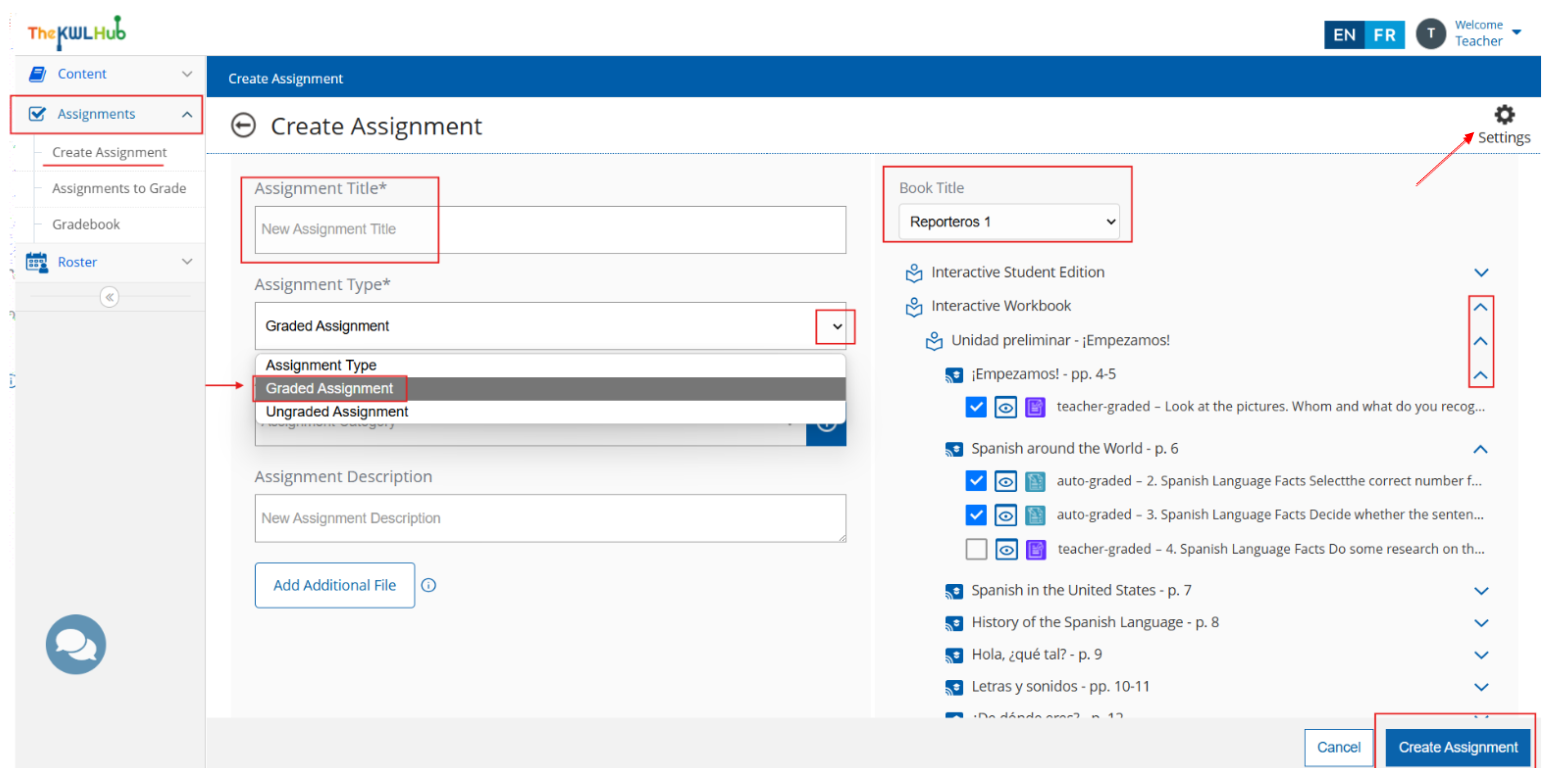
Task: Collapse sidebar with double-chevron icon
Action: click(110, 297)
